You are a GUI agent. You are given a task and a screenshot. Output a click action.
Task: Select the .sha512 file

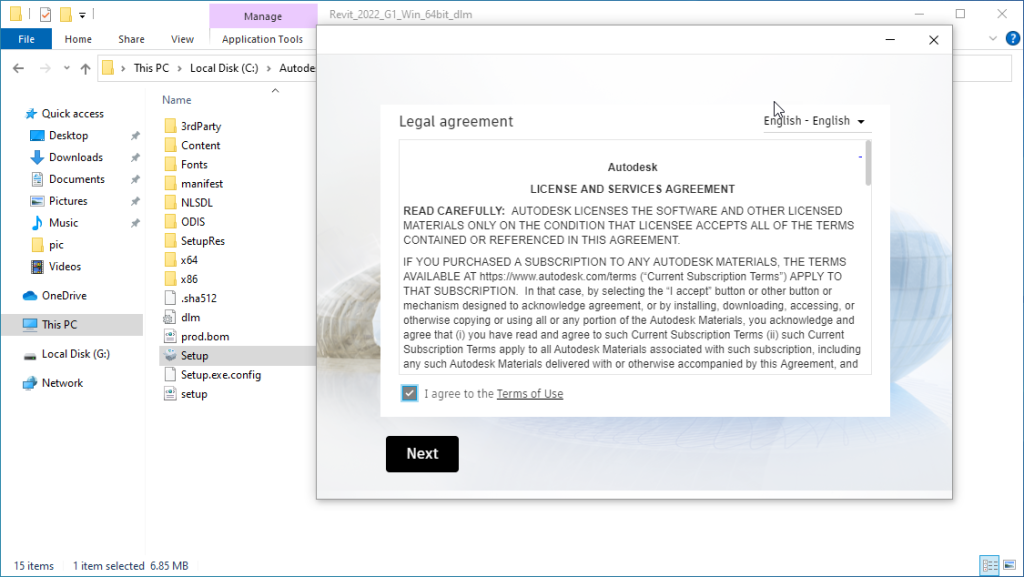tap(199, 298)
